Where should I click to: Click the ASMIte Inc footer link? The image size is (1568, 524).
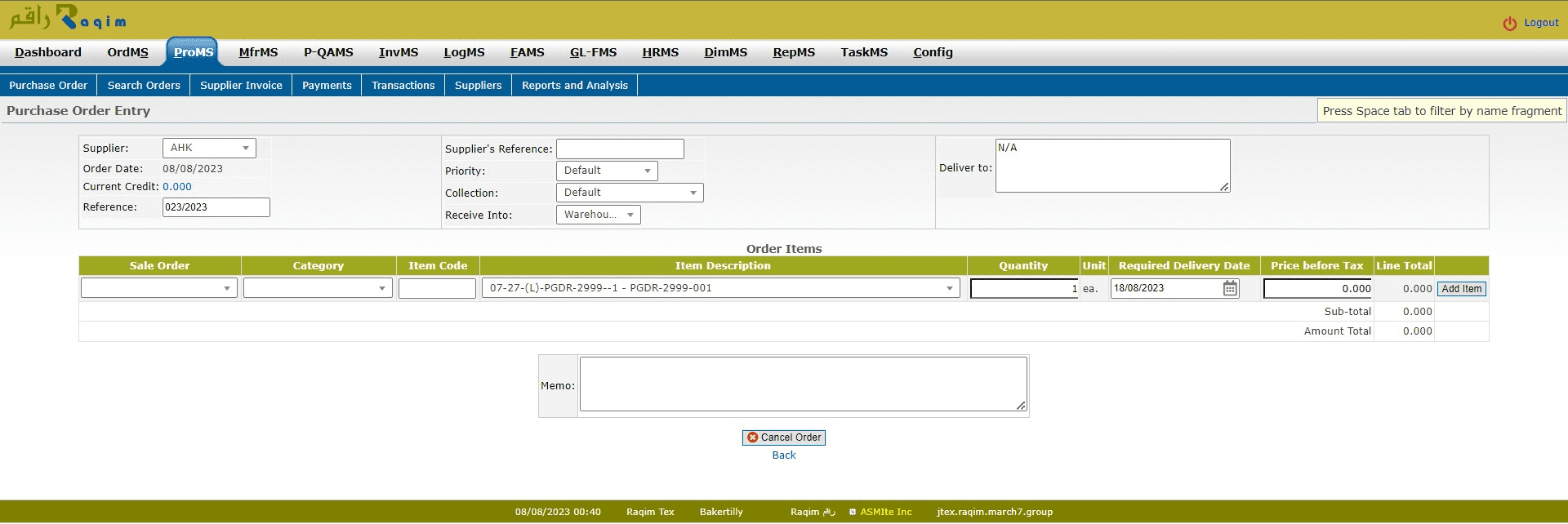pyautogui.click(x=885, y=512)
